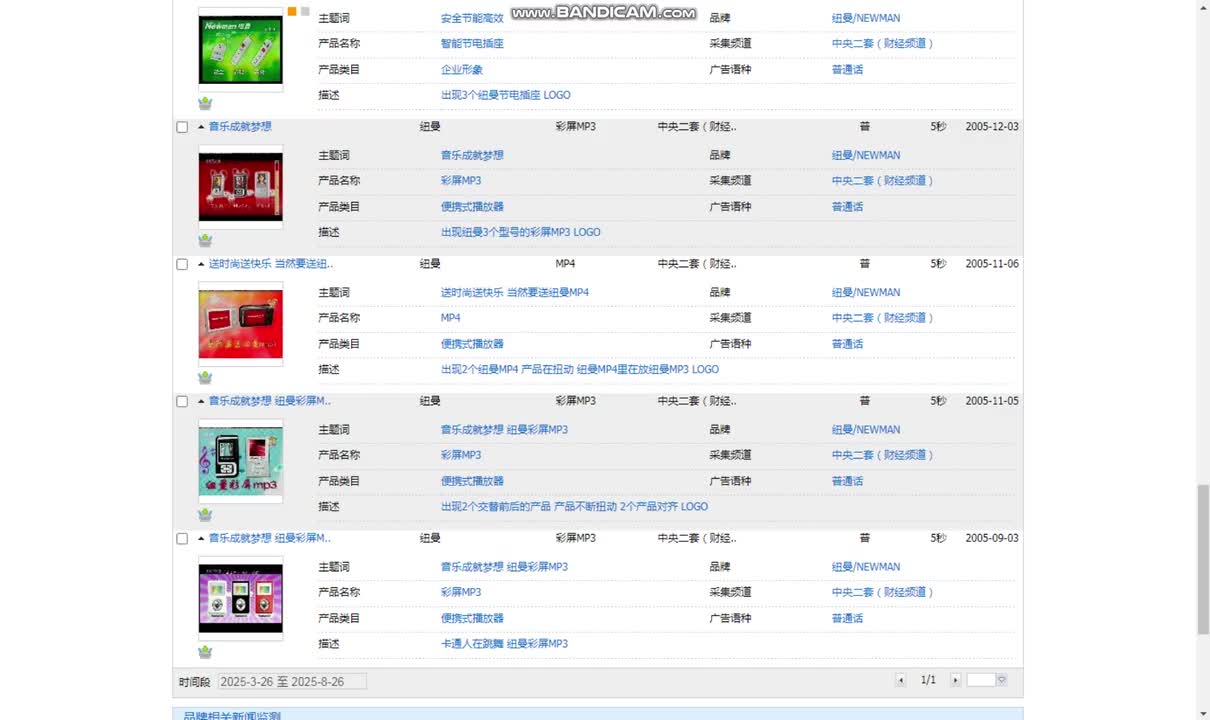The height and width of the screenshot is (720, 1210).
Task: Click basket icon under the 2005-09-03 ad thumbnail
Action: [x=205, y=651]
